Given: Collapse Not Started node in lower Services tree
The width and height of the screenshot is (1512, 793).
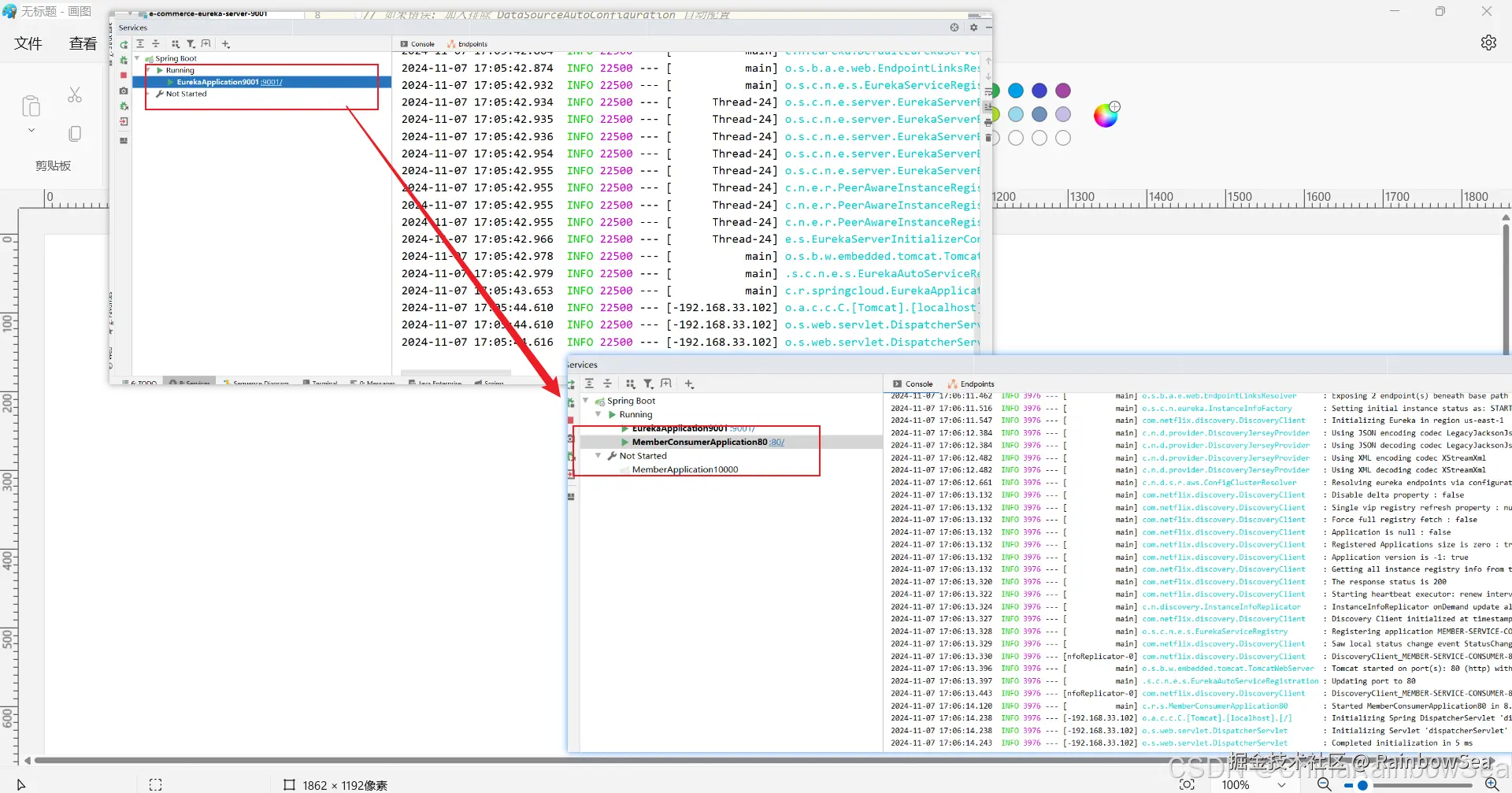Looking at the screenshot, I should (598, 456).
